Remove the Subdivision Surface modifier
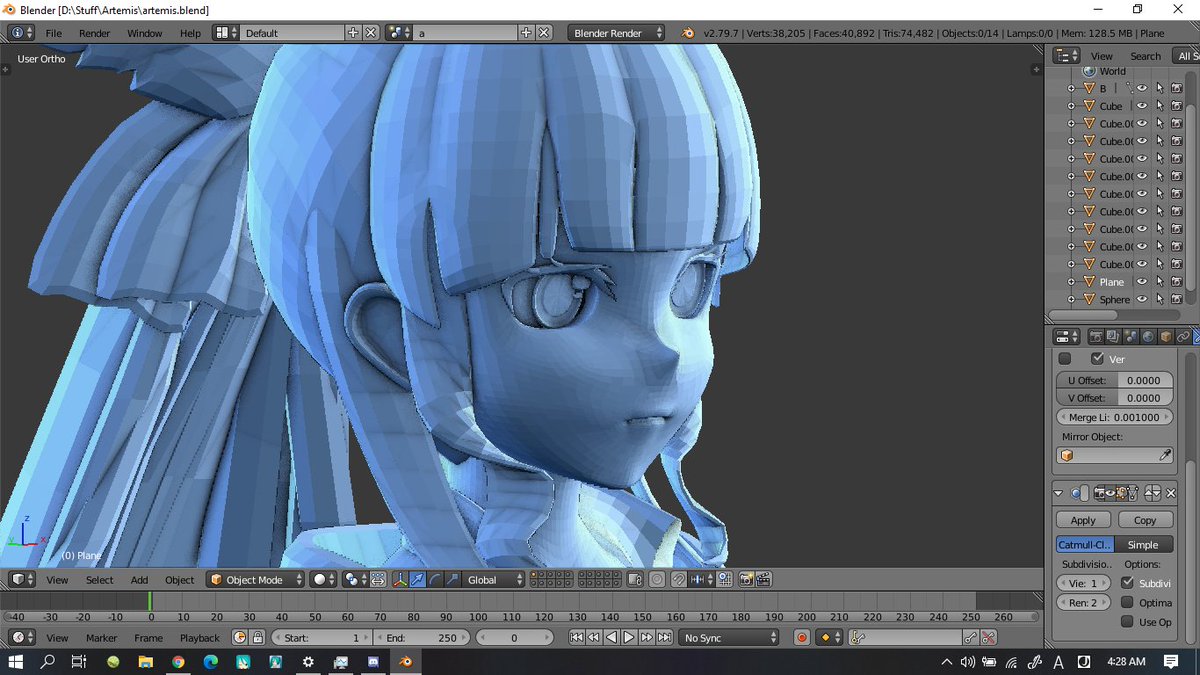 1170,492
